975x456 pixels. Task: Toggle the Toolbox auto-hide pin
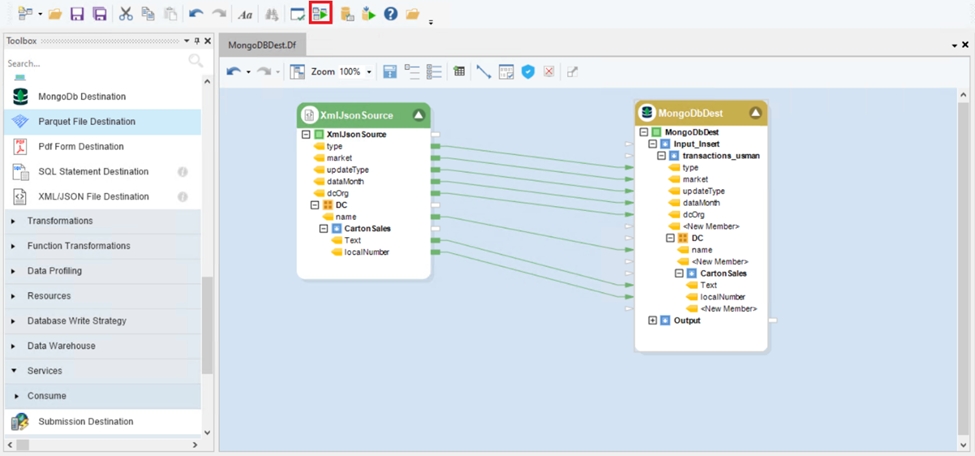[197, 41]
